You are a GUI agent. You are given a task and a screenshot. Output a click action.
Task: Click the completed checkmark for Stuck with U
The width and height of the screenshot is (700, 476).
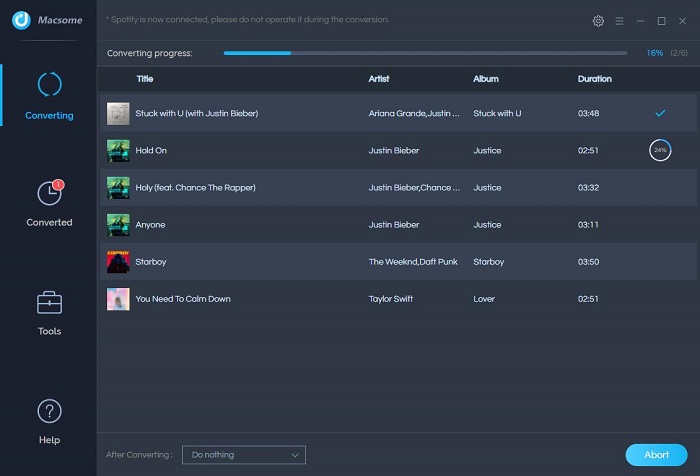(x=660, y=113)
